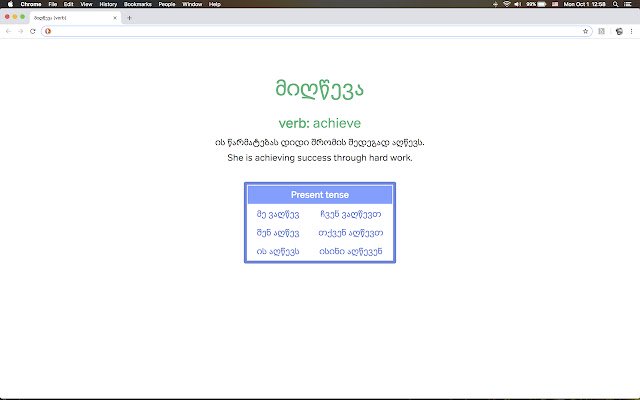Open the View menu

(86, 4)
